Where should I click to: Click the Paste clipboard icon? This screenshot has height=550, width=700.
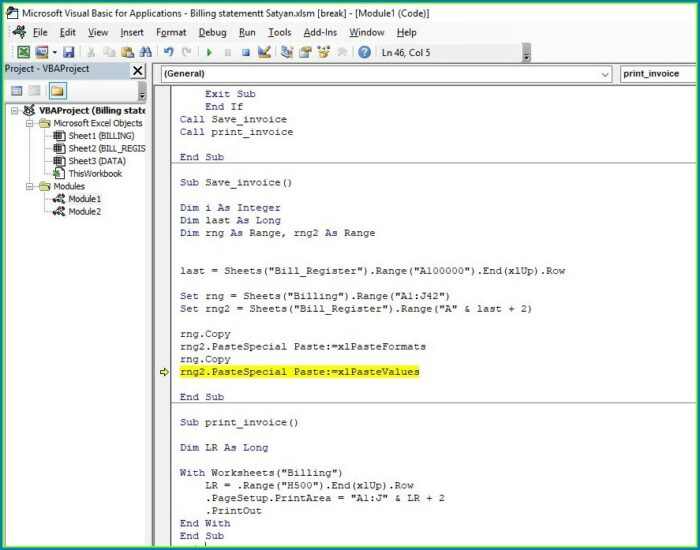pos(127,52)
